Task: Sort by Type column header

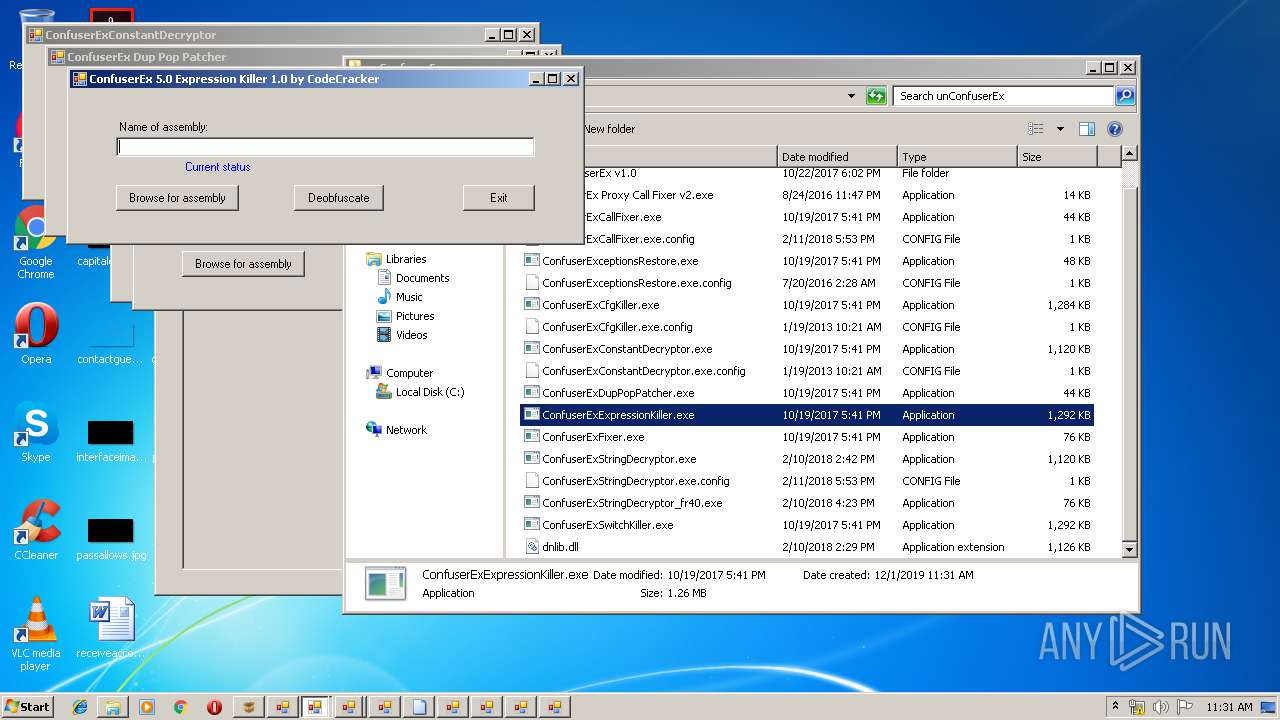Action: pos(956,157)
